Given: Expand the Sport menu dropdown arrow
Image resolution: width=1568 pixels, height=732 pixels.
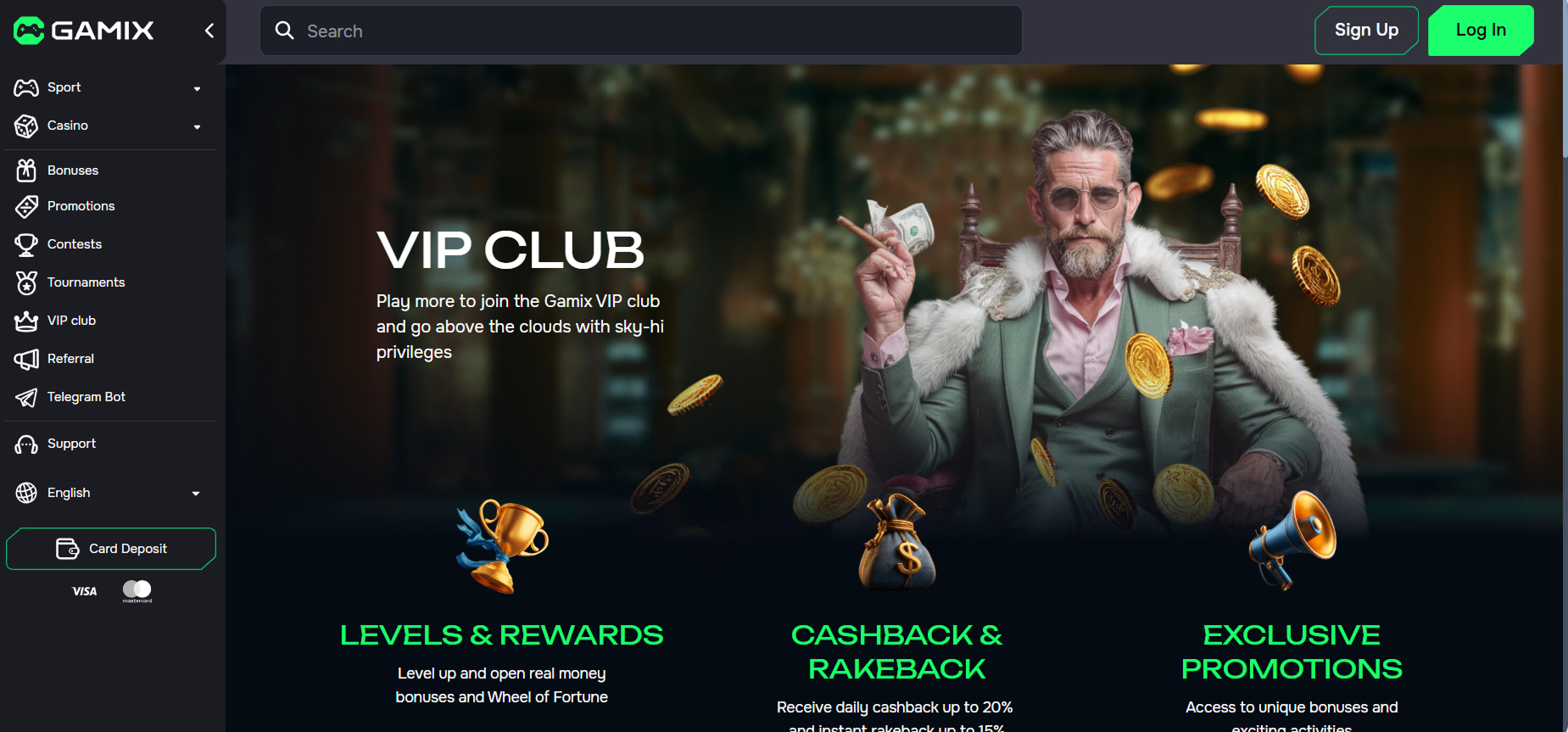Looking at the screenshot, I should click(197, 88).
